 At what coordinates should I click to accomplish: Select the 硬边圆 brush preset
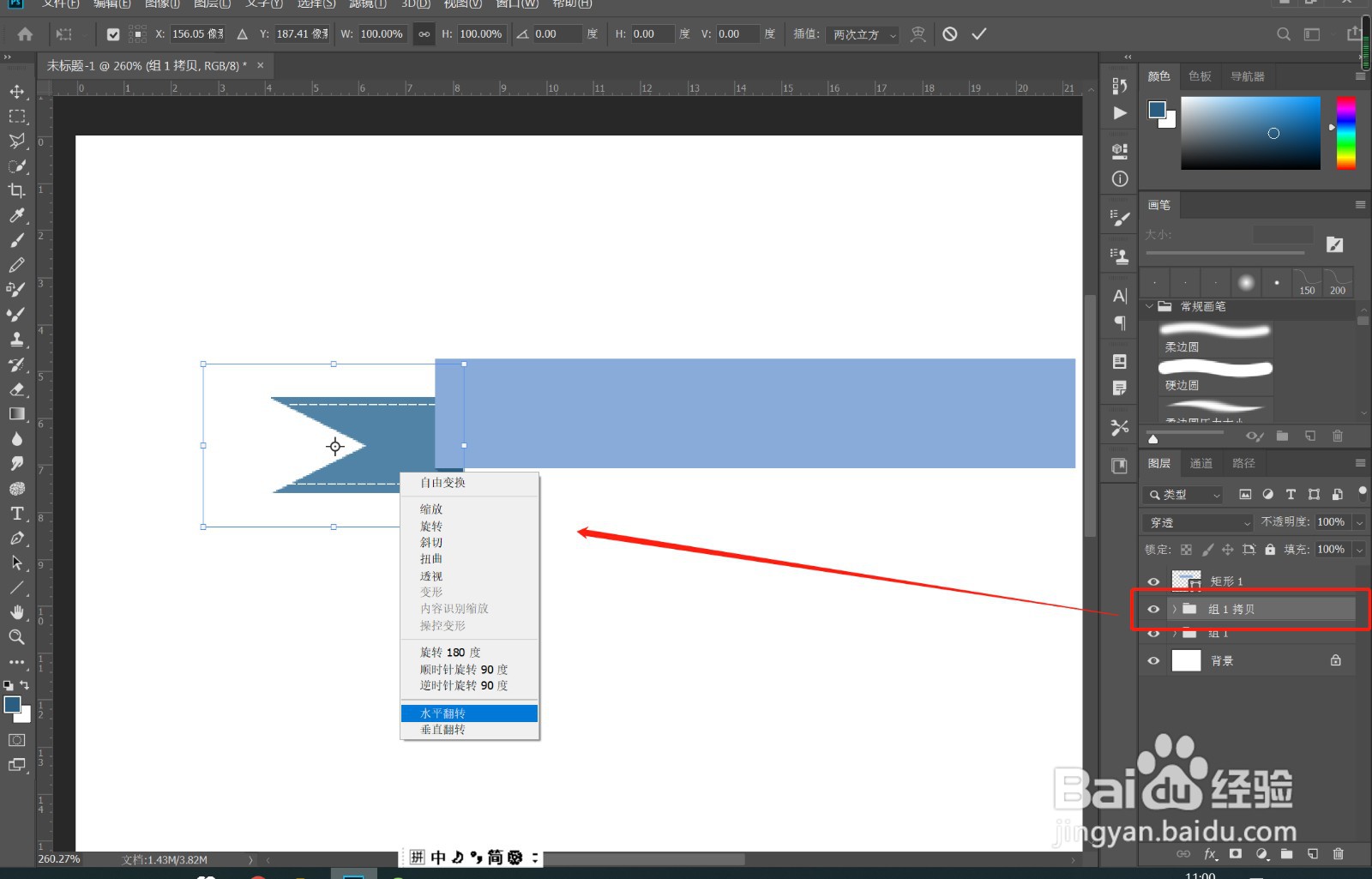[x=1215, y=376]
